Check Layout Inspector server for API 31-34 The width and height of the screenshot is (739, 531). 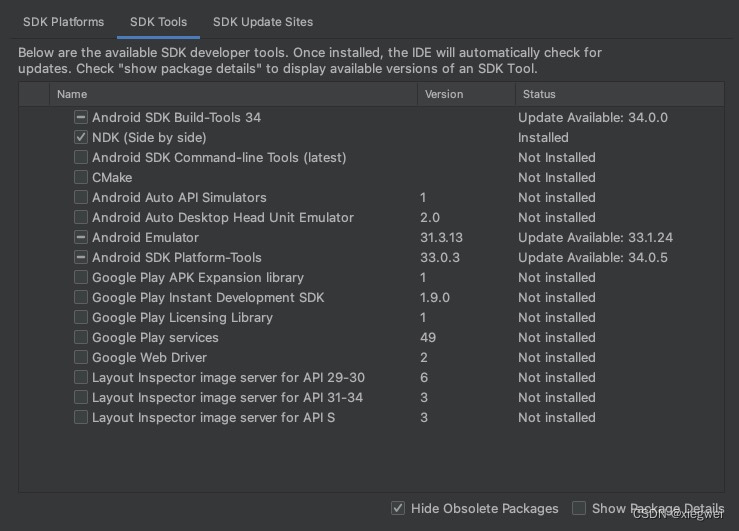81,397
